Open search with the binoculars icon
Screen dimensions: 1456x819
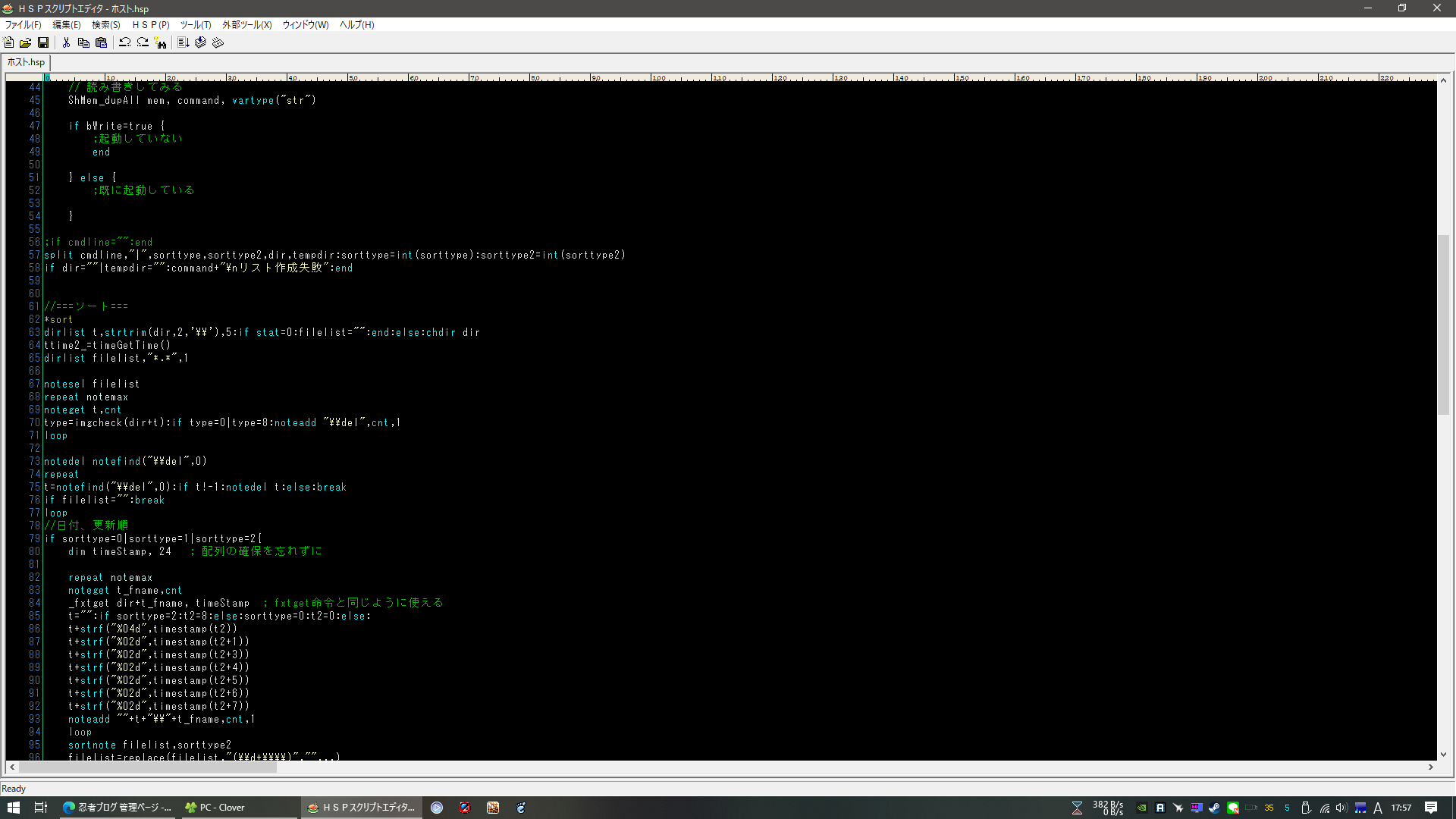[x=160, y=43]
